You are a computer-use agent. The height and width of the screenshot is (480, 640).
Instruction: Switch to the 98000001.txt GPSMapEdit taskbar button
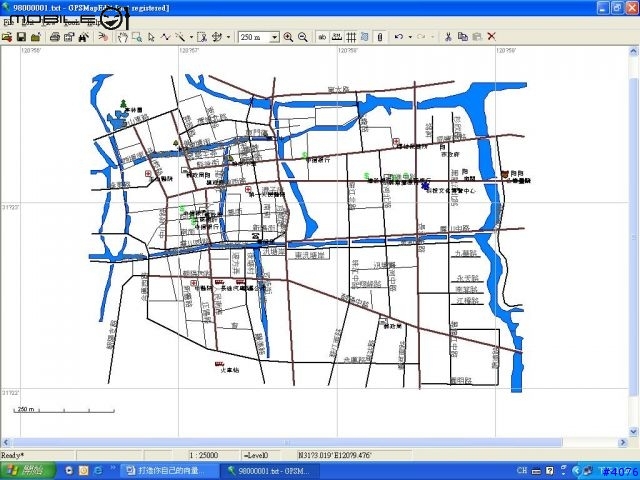click(x=269, y=471)
